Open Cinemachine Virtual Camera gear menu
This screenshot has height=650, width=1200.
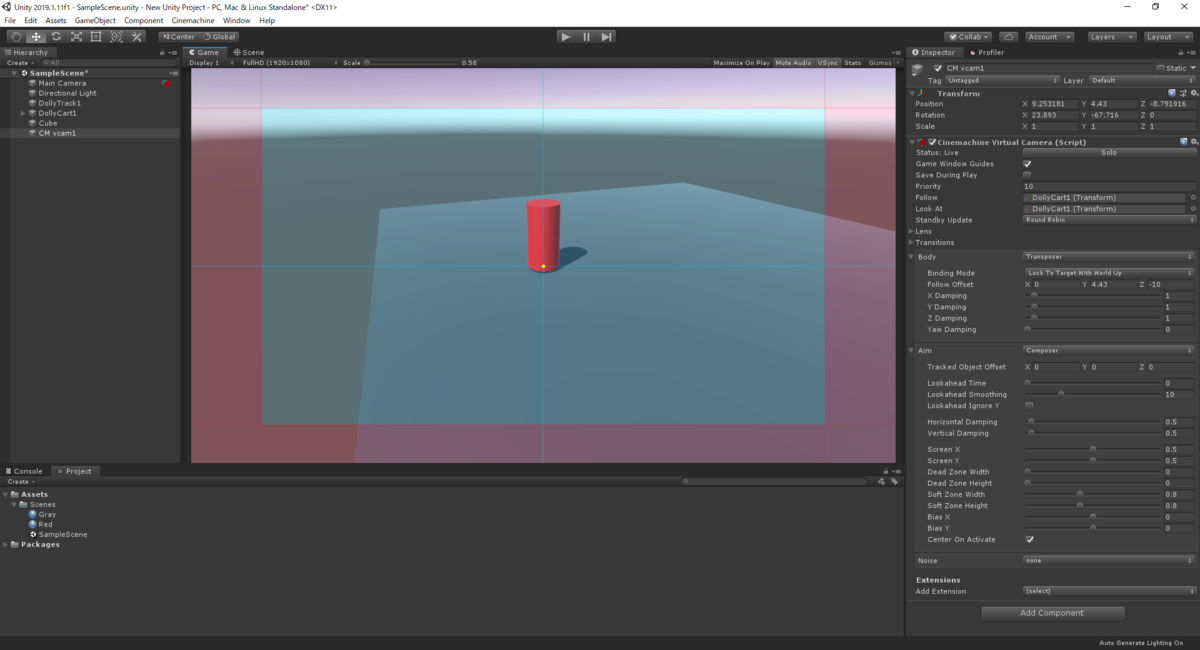coord(1192,142)
